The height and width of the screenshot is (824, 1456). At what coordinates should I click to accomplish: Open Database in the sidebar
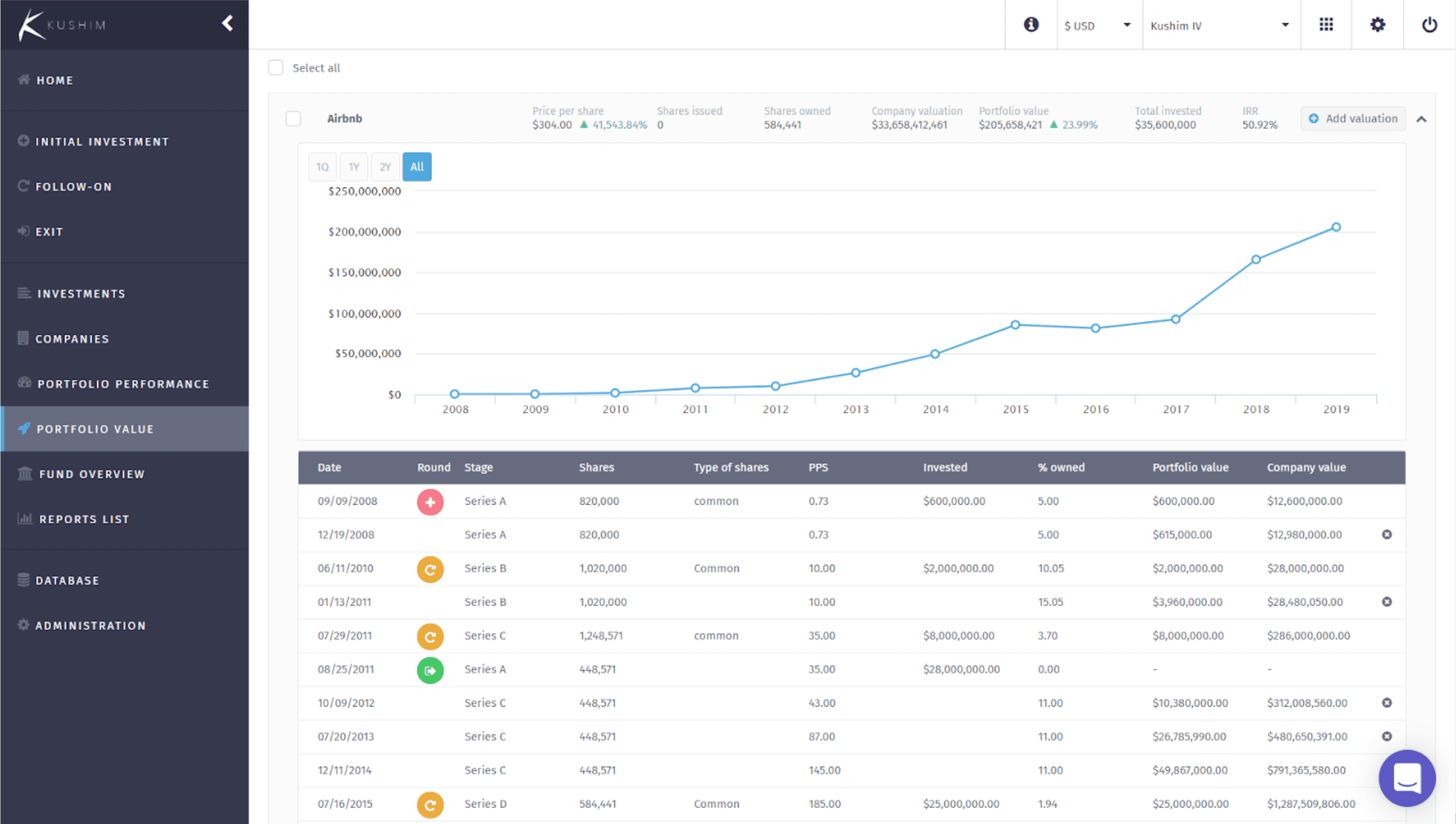coord(124,580)
